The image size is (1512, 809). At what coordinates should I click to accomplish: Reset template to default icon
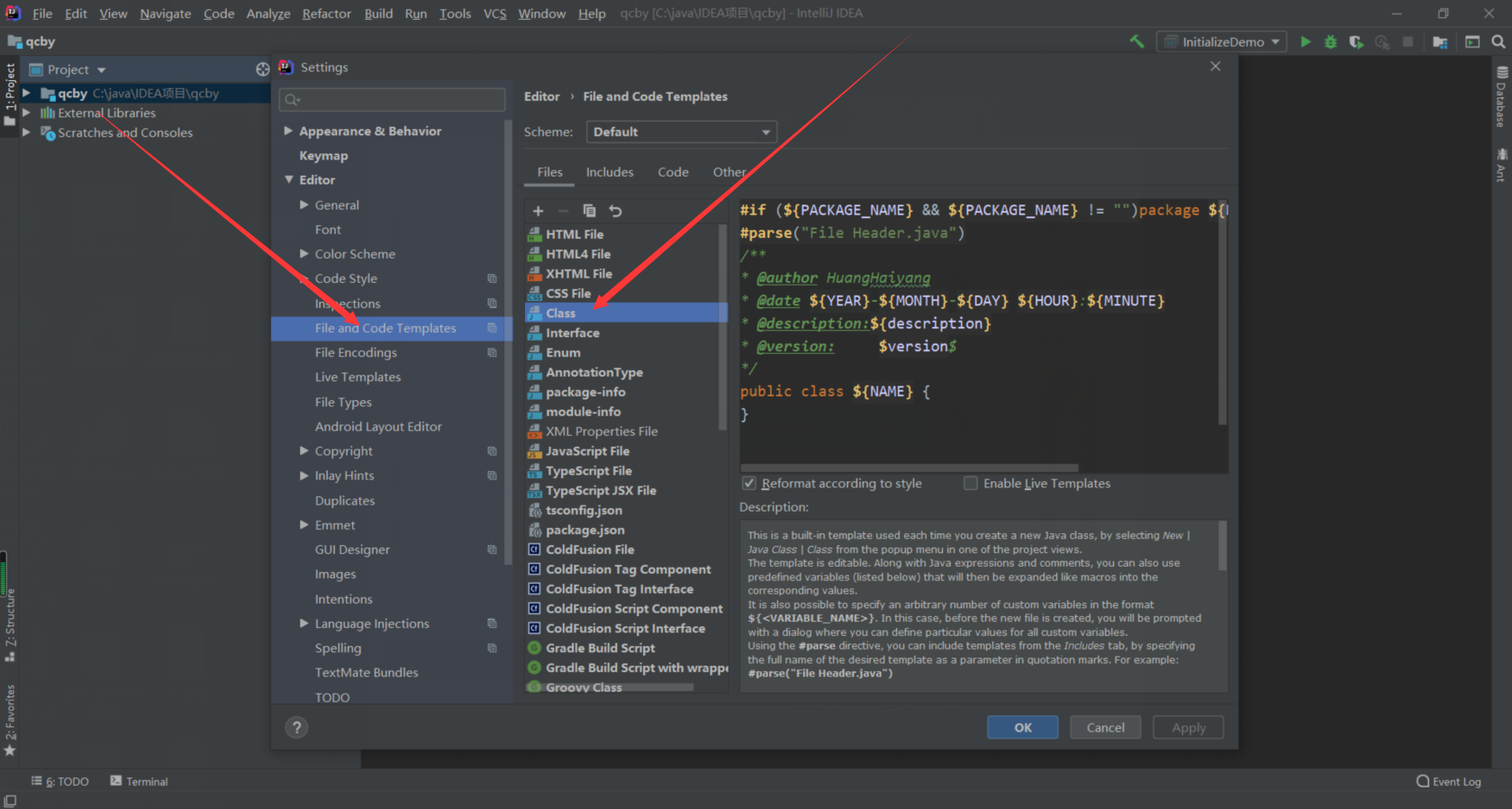coord(615,211)
